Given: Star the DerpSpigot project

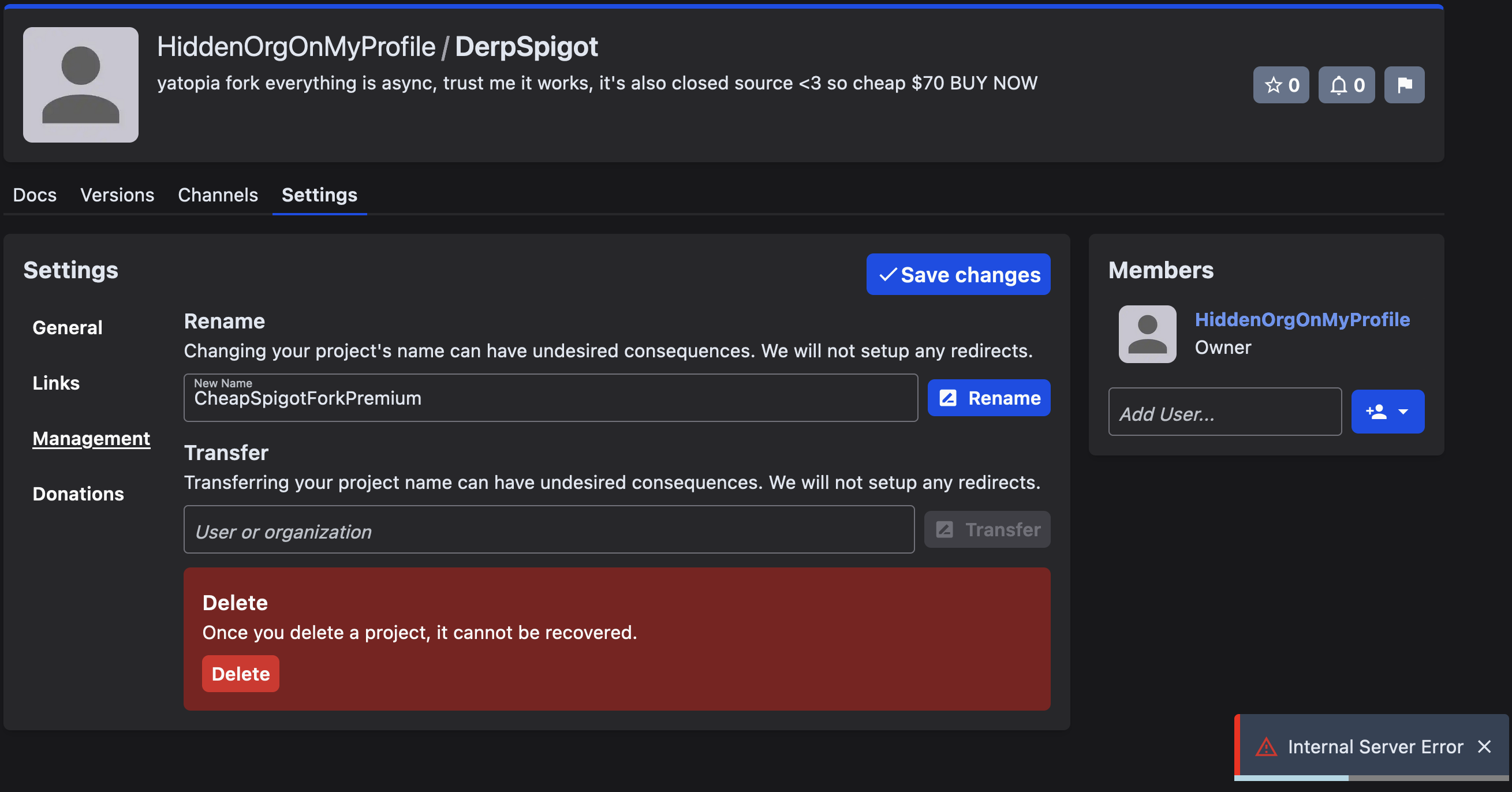Looking at the screenshot, I should (x=1280, y=84).
